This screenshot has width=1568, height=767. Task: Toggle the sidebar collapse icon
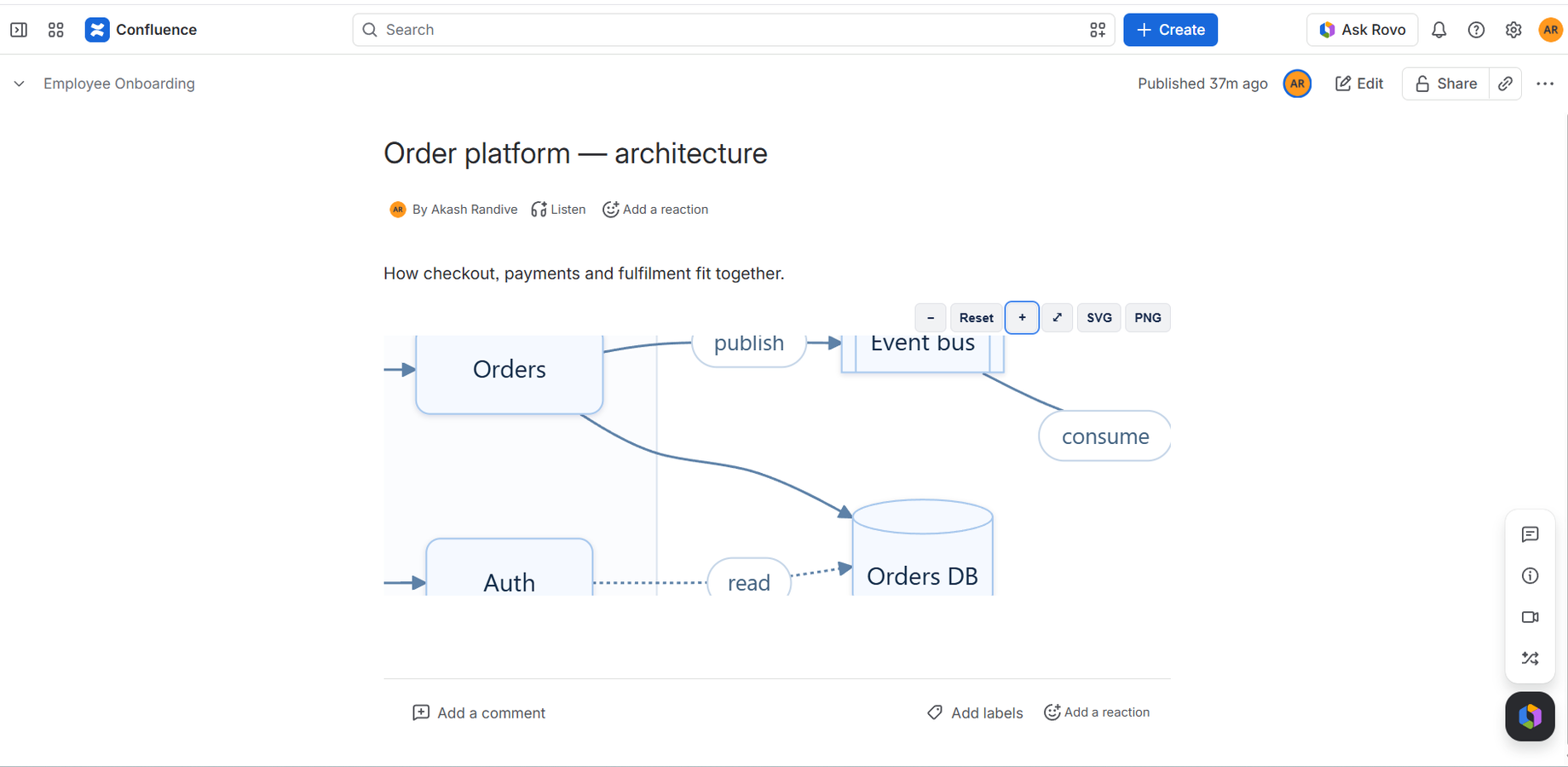[x=19, y=30]
